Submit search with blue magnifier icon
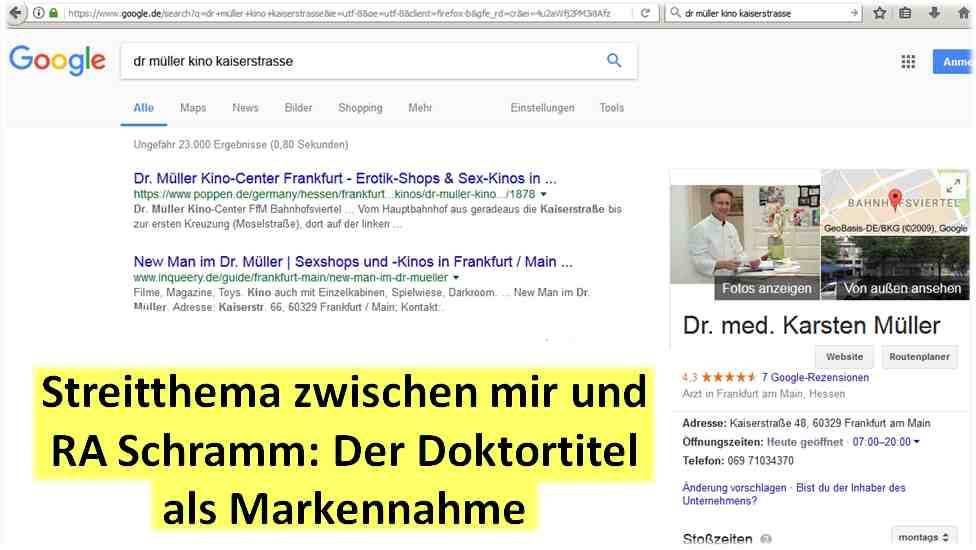The image size is (976, 550). coord(614,60)
